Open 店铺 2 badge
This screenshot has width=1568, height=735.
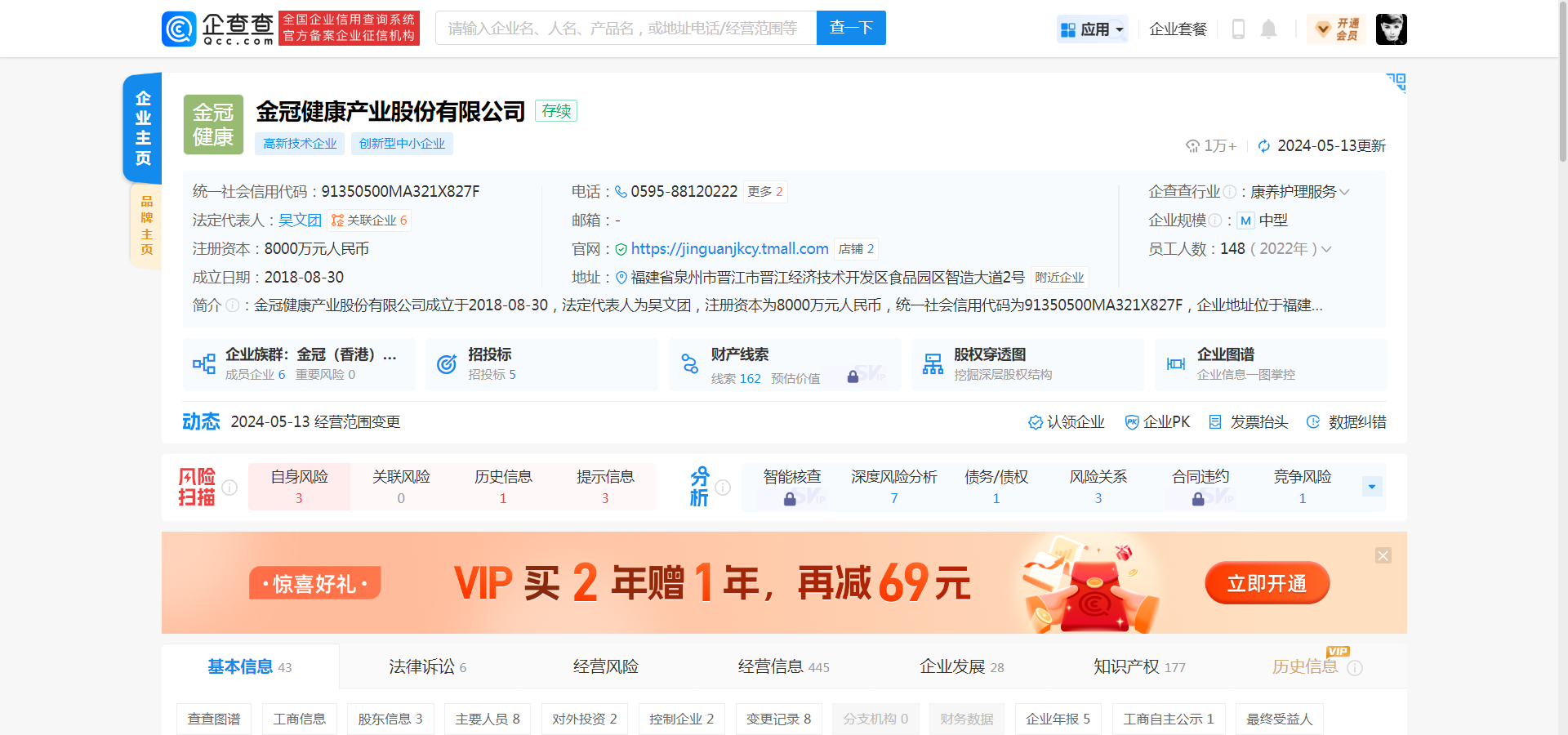coord(856,249)
